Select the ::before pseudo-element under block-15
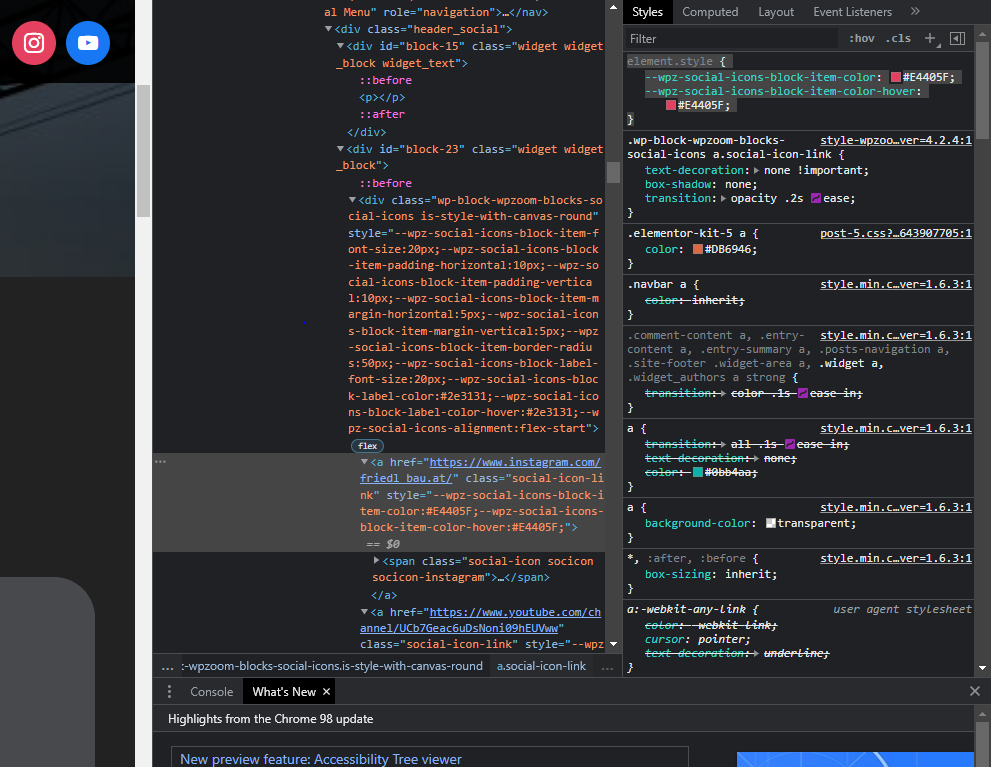This screenshot has height=767, width=991. [386, 80]
